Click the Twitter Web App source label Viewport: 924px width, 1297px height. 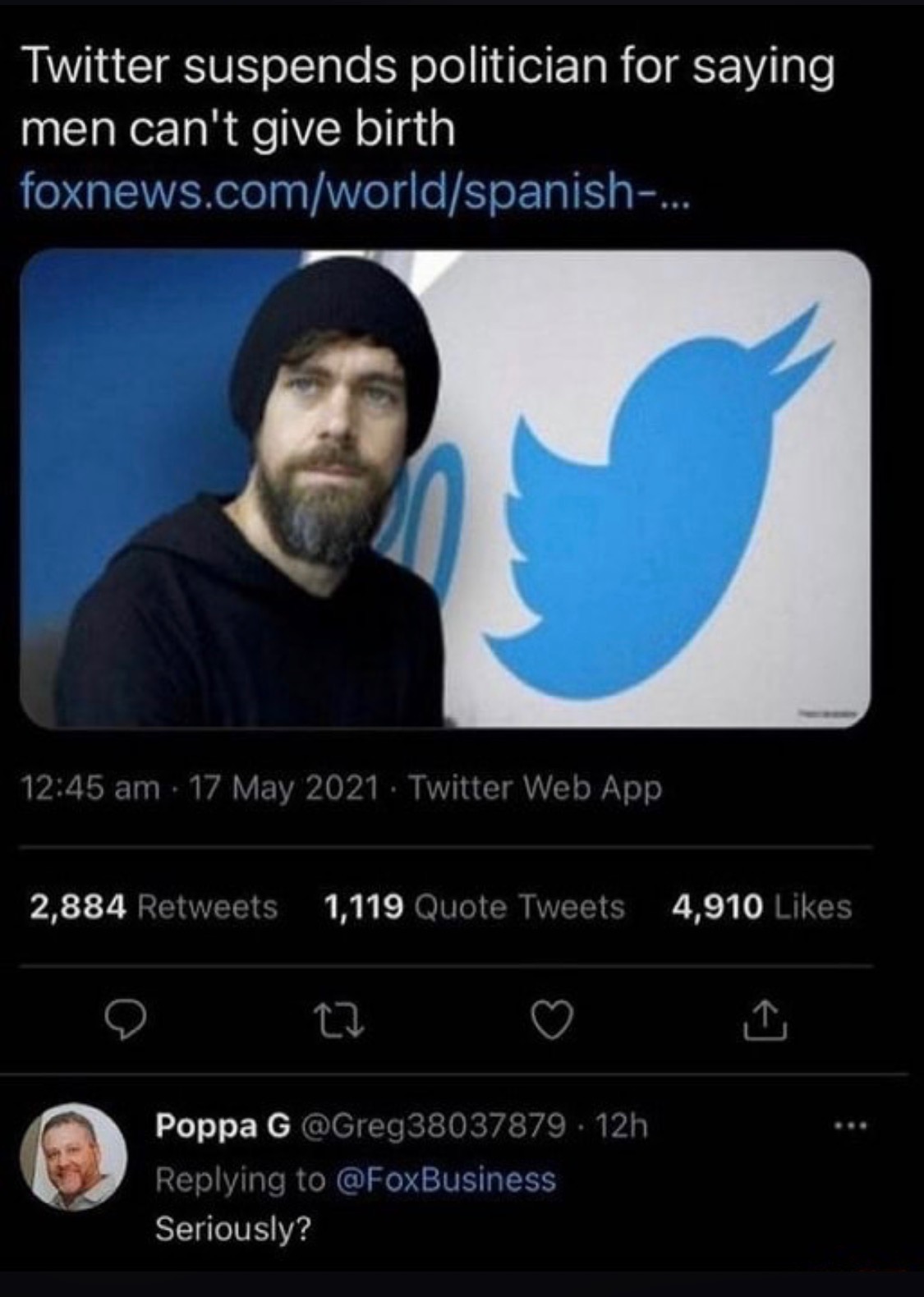tap(535, 789)
